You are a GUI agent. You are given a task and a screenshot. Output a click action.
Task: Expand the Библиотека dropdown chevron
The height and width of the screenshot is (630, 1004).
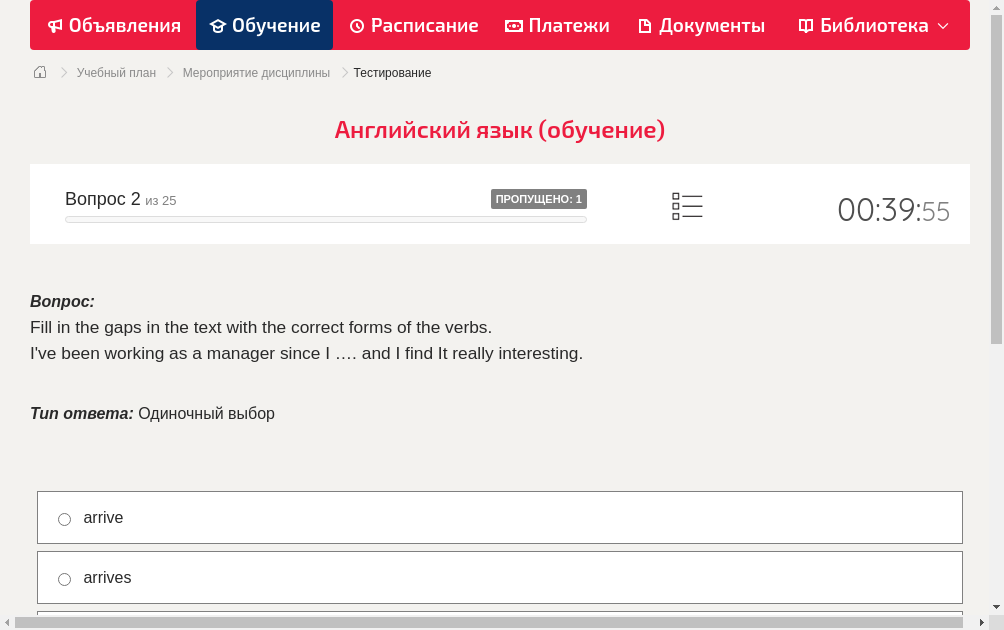coord(943,26)
